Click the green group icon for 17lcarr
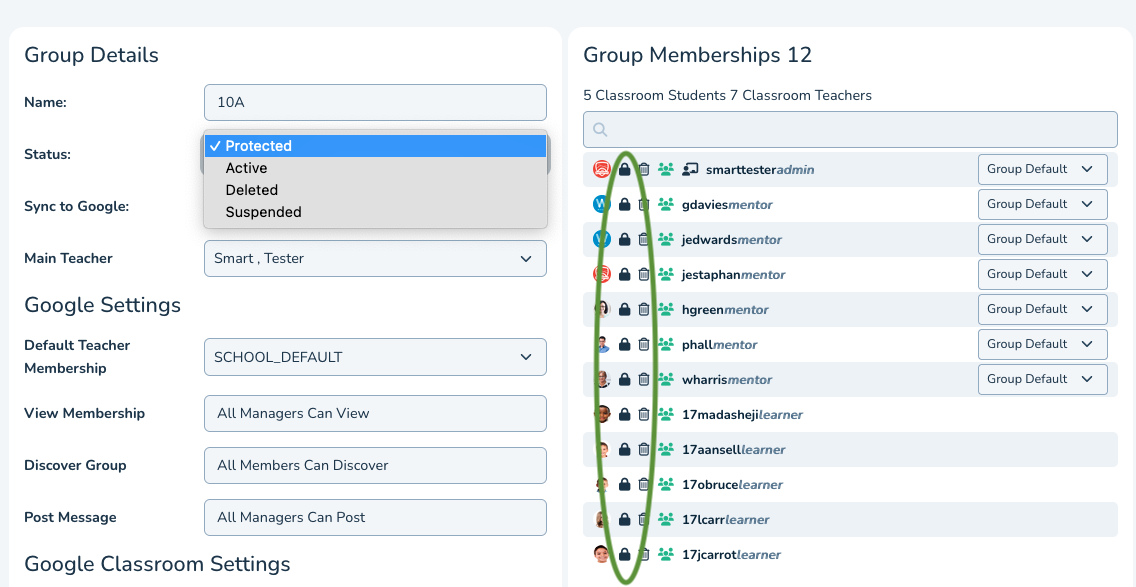Screen dimensions: 1136x587 click(666, 520)
